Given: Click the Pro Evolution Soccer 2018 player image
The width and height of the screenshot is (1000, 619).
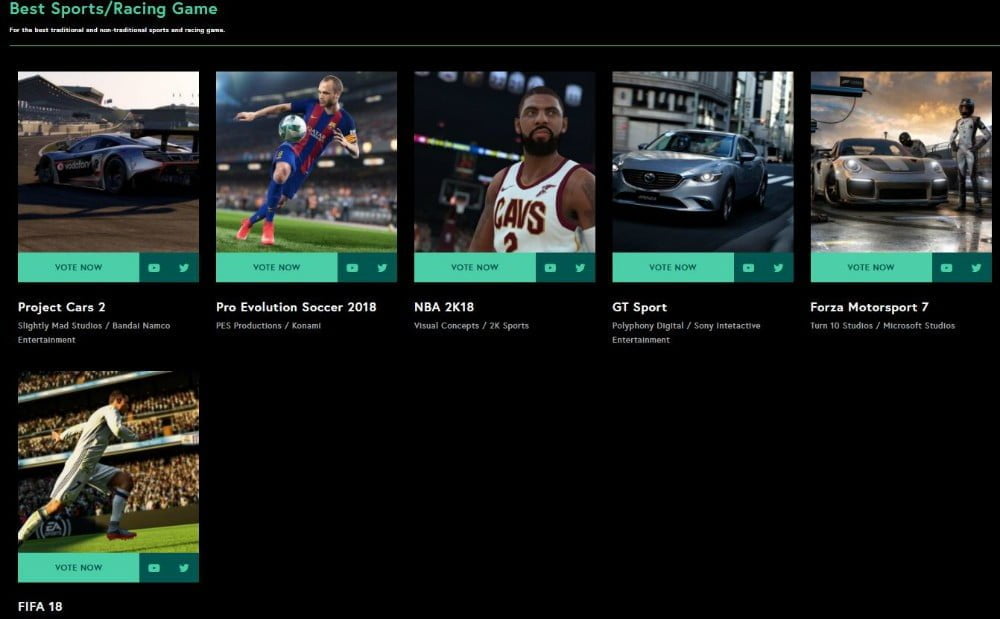Looking at the screenshot, I should point(306,162).
